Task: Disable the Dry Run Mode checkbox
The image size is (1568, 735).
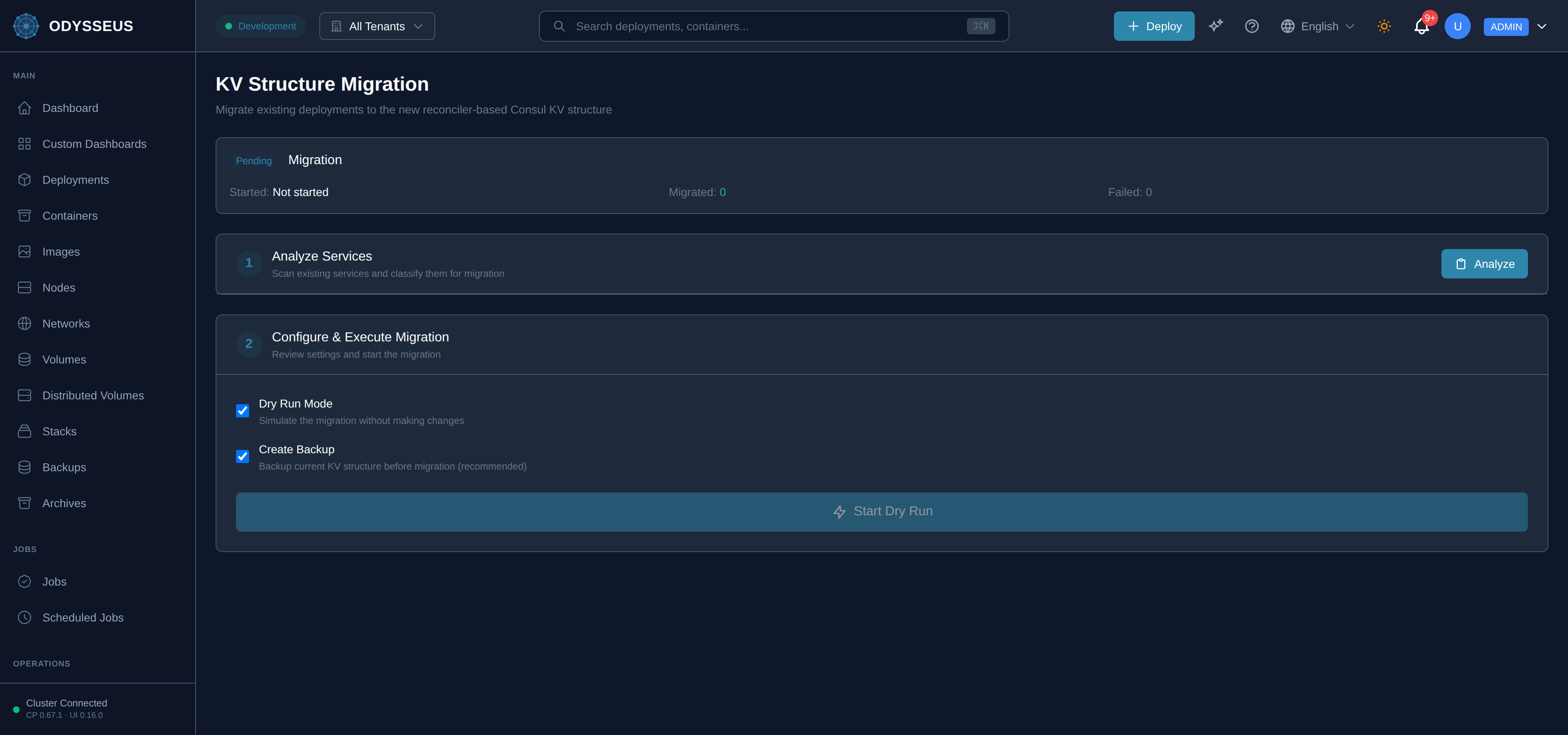Action: [242, 411]
